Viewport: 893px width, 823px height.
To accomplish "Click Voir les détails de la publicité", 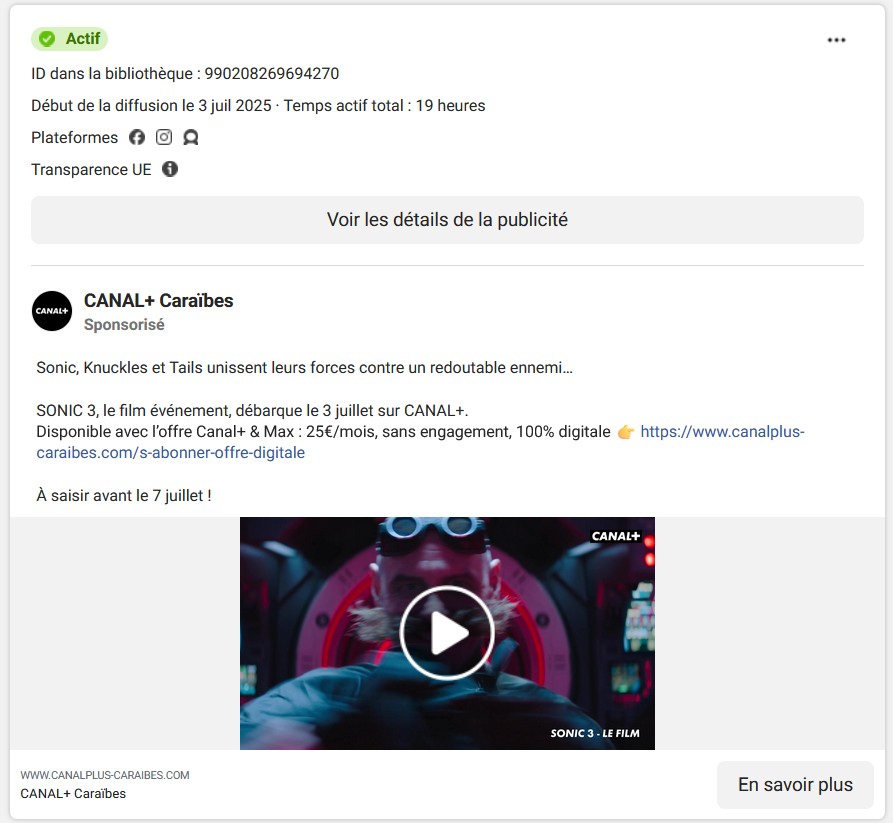I will (447, 220).
